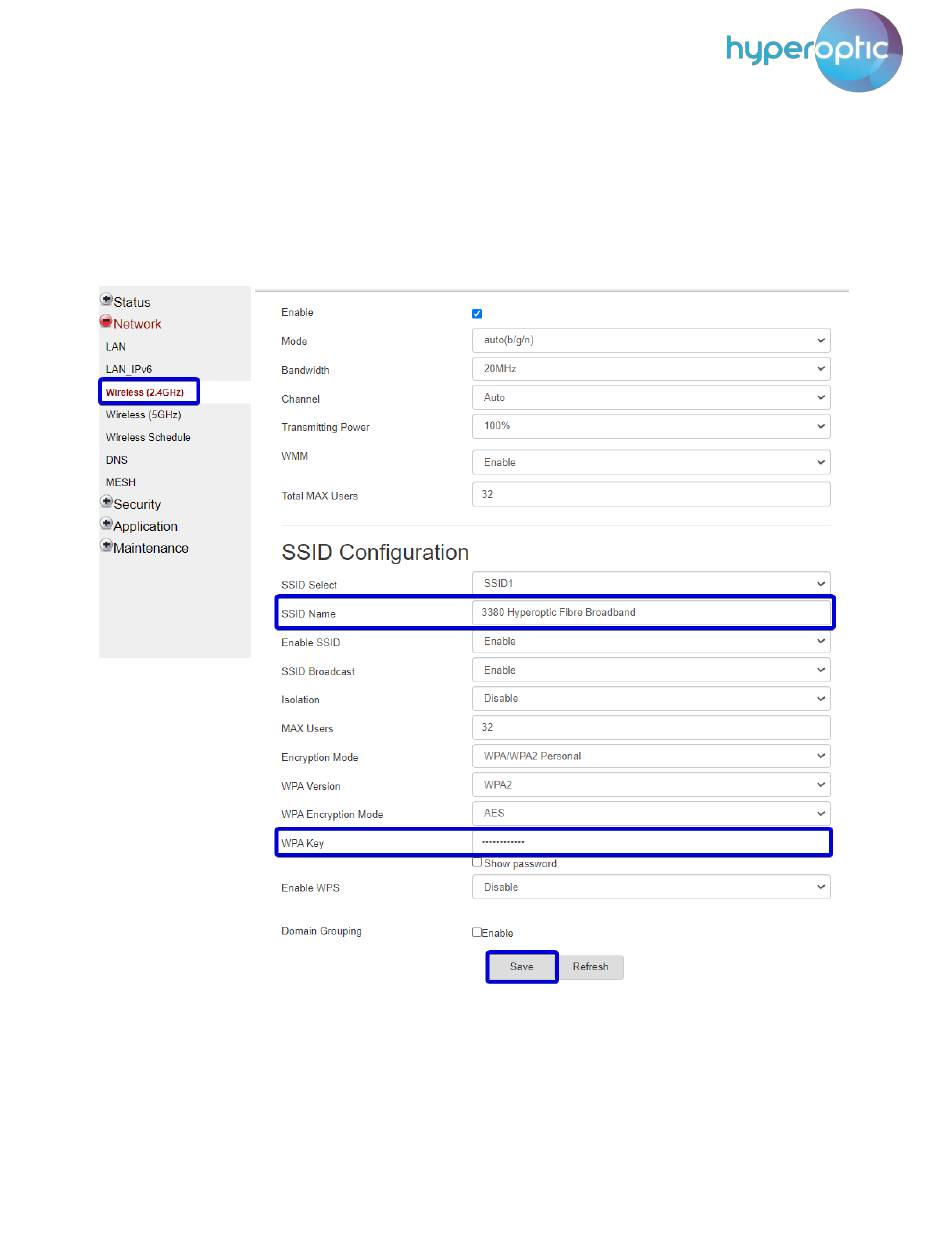The height and width of the screenshot is (1241, 950).
Task: Open the Mode auto(b/g/n) dropdown
Action: point(651,341)
